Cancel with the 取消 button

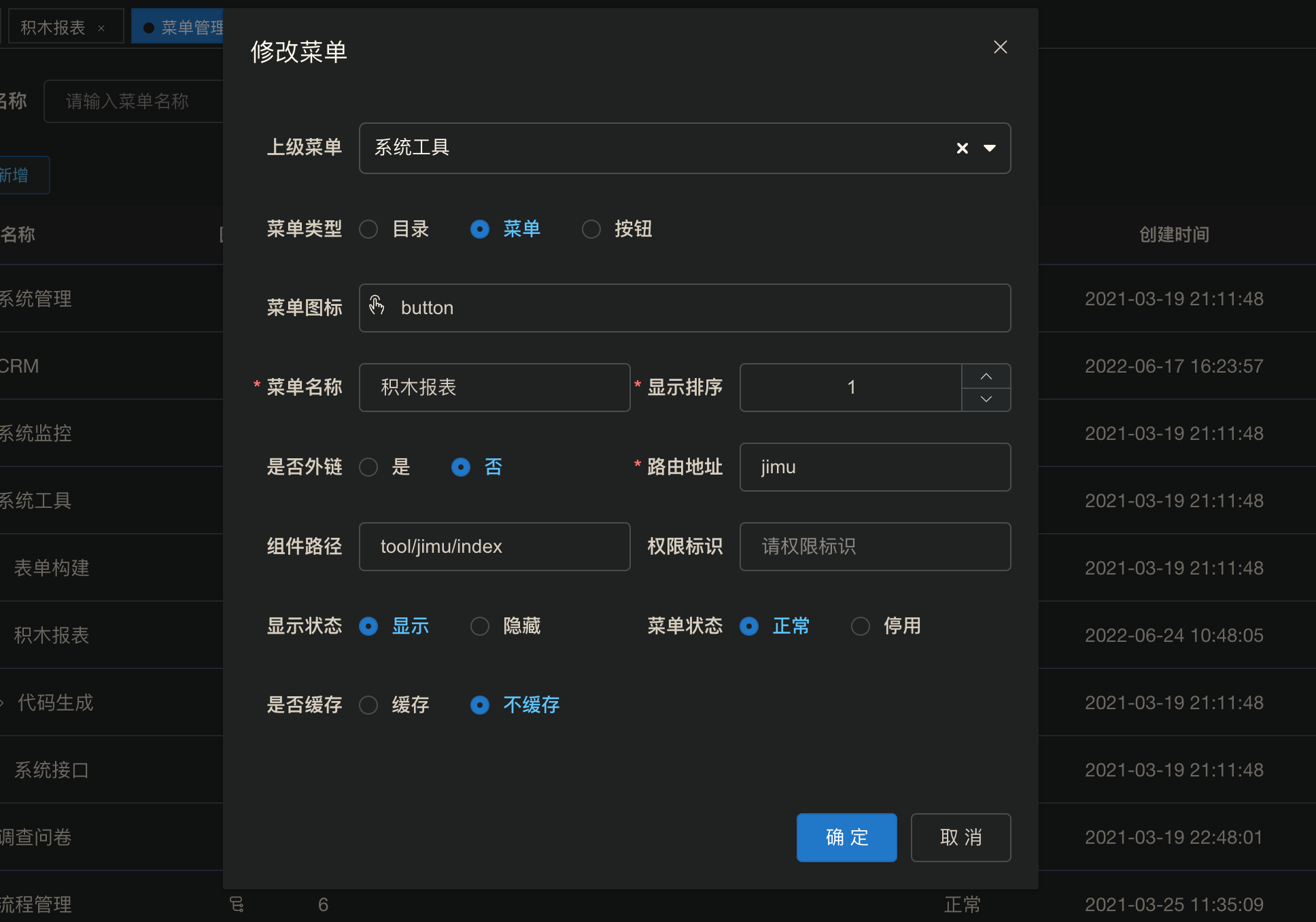point(960,838)
